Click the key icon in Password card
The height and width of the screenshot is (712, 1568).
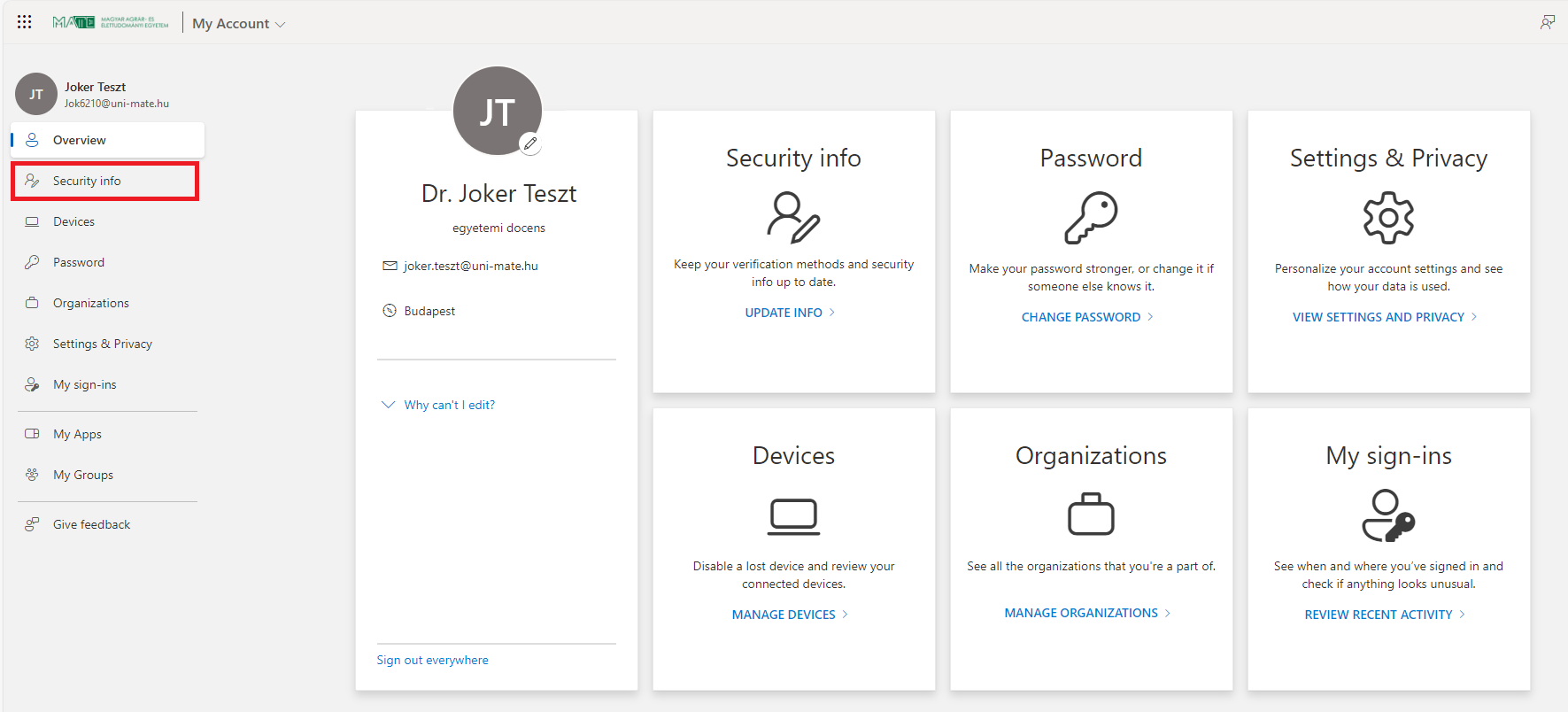click(x=1091, y=218)
